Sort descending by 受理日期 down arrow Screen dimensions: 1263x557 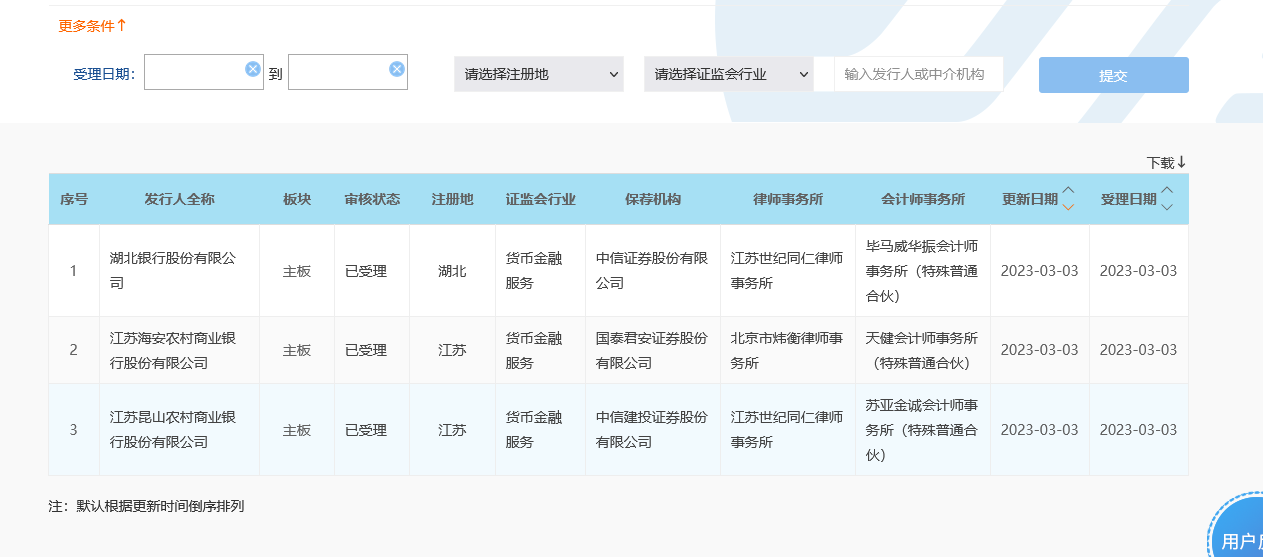tap(1167, 207)
